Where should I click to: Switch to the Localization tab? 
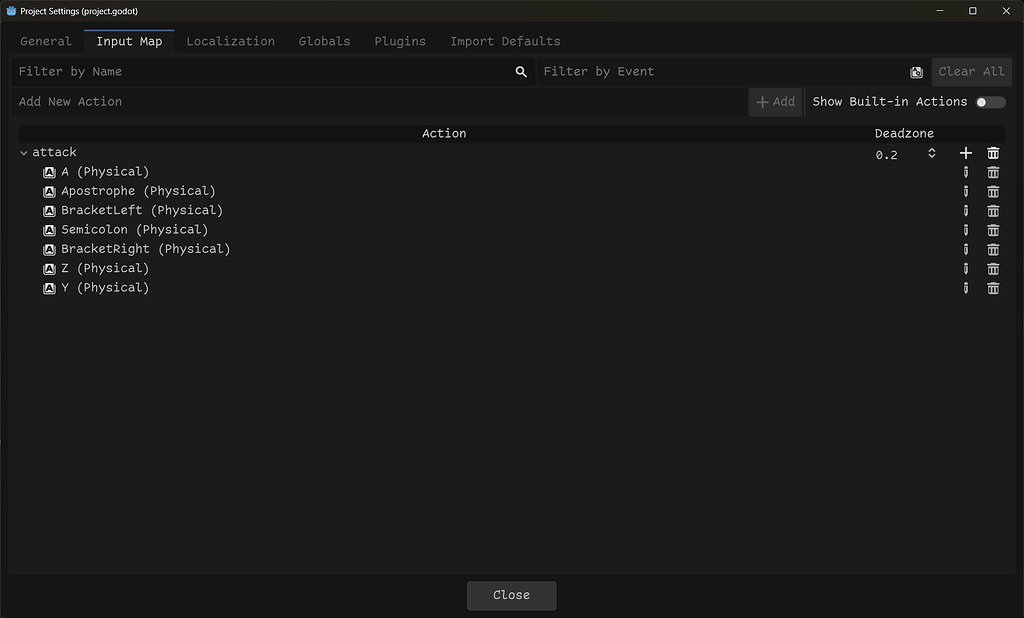tap(230, 41)
